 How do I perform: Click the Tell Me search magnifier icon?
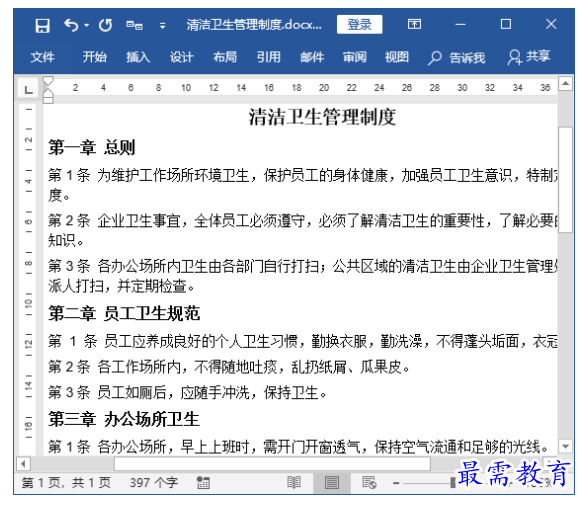pos(435,58)
